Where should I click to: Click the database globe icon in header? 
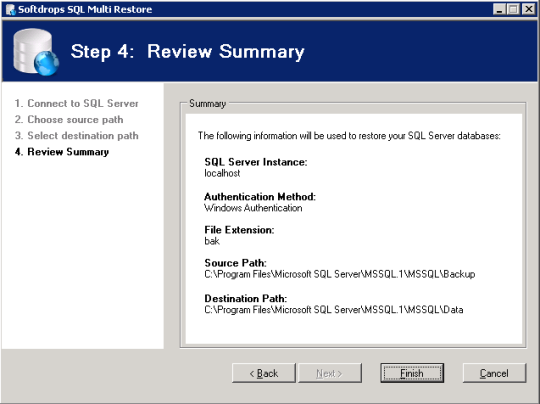click(x=36, y=52)
